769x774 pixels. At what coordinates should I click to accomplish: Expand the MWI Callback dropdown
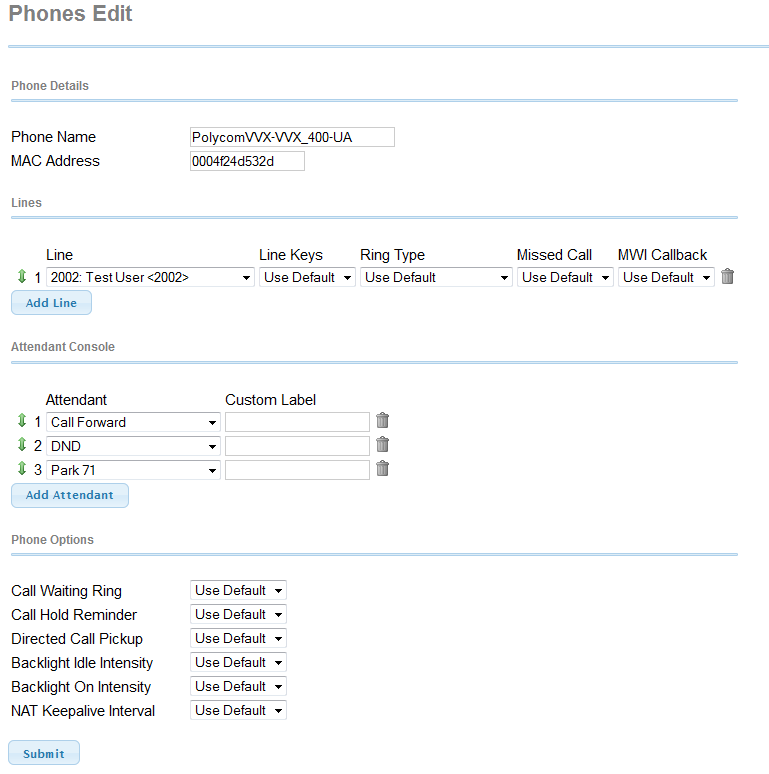(x=666, y=277)
